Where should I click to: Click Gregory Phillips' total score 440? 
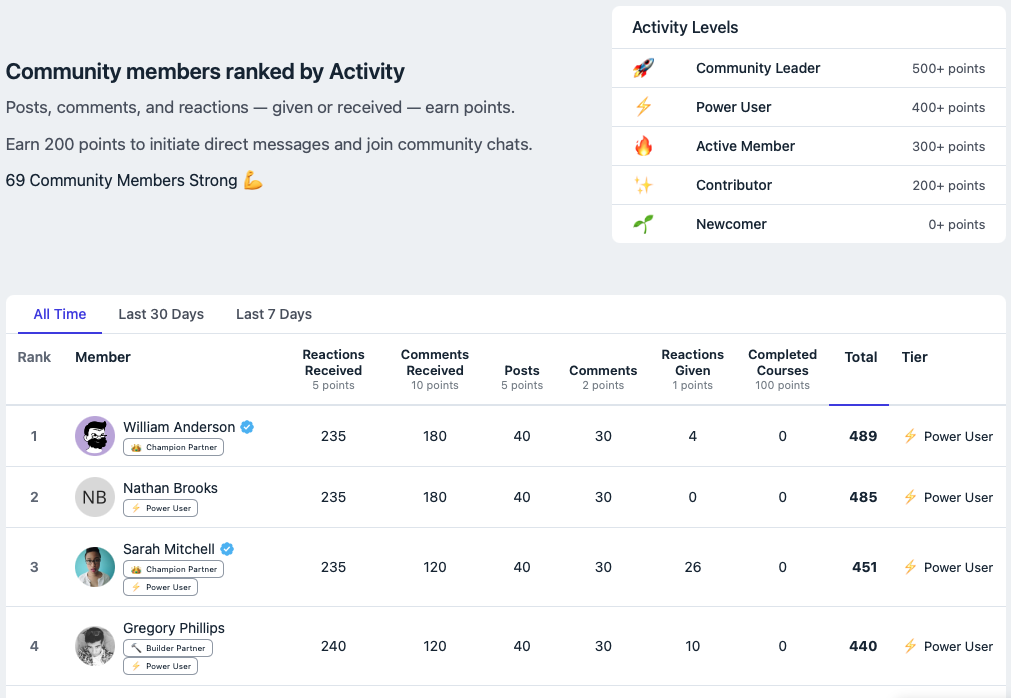coord(863,646)
